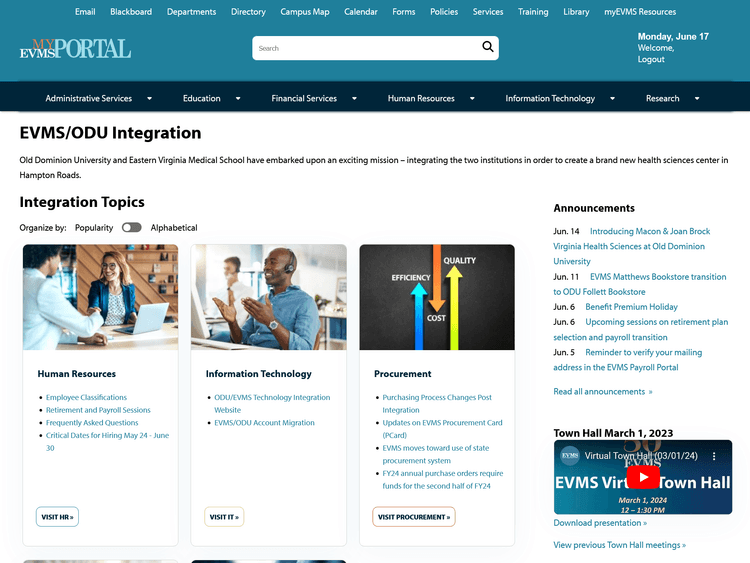Click the Procurement card heading
The image size is (750, 563).
pyautogui.click(x=403, y=374)
